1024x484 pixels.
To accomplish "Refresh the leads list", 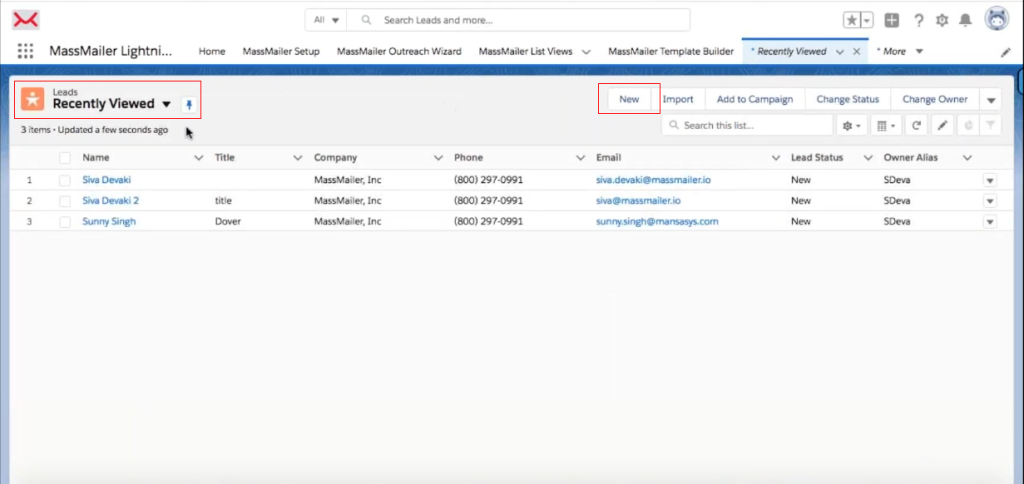I will tap(916, 125).
